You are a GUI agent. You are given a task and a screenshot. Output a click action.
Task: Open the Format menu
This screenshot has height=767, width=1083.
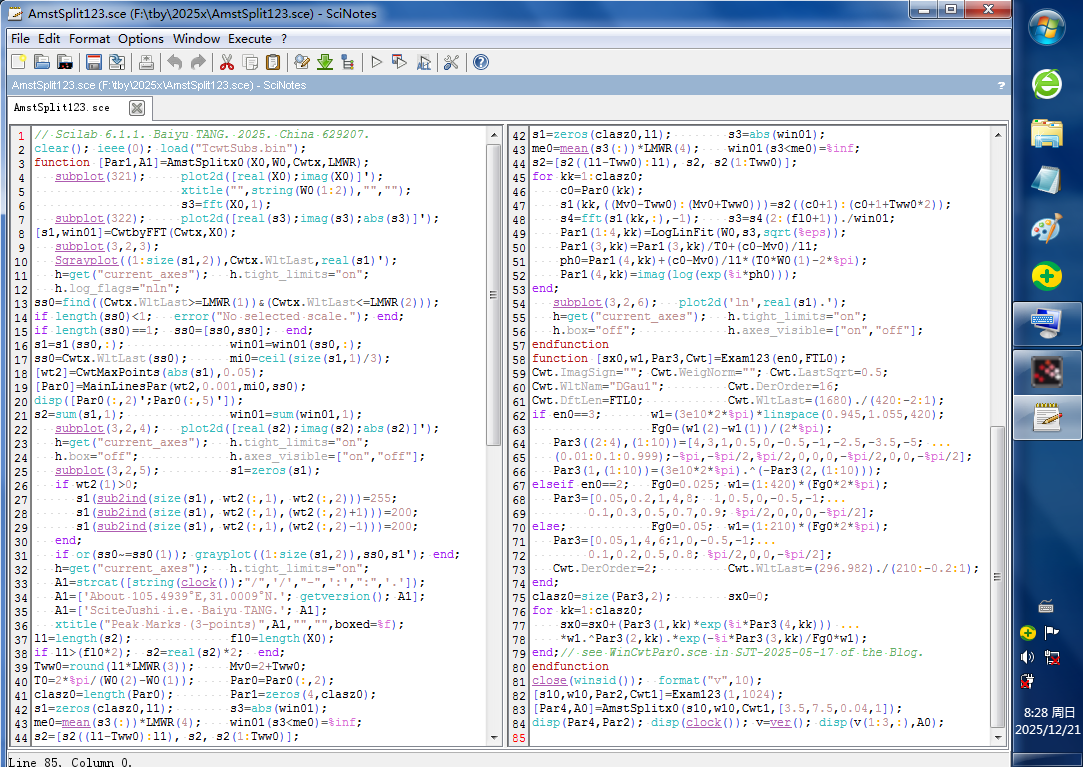click(x=89, y=38)
